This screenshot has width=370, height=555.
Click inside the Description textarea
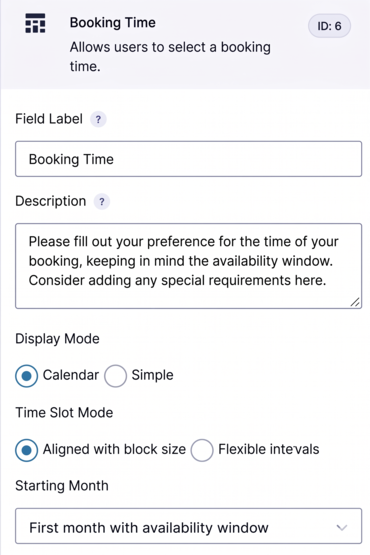pos(188,266)
